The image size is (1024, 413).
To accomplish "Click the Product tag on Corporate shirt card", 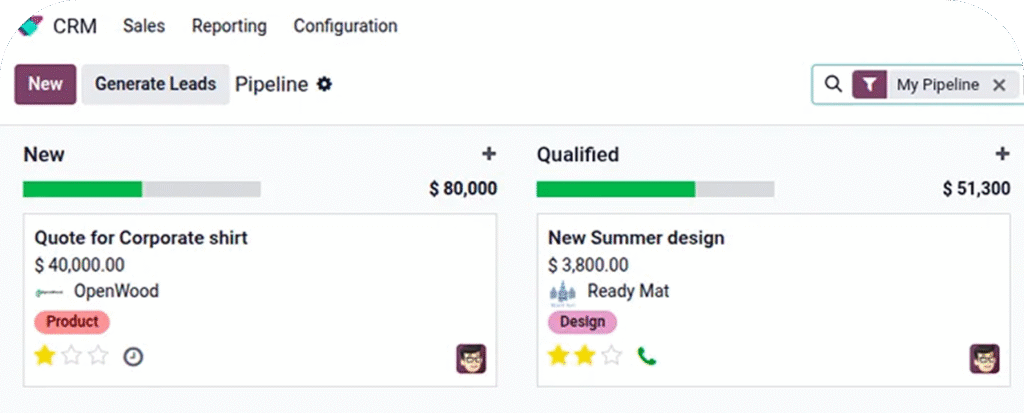I will (72, 322).
